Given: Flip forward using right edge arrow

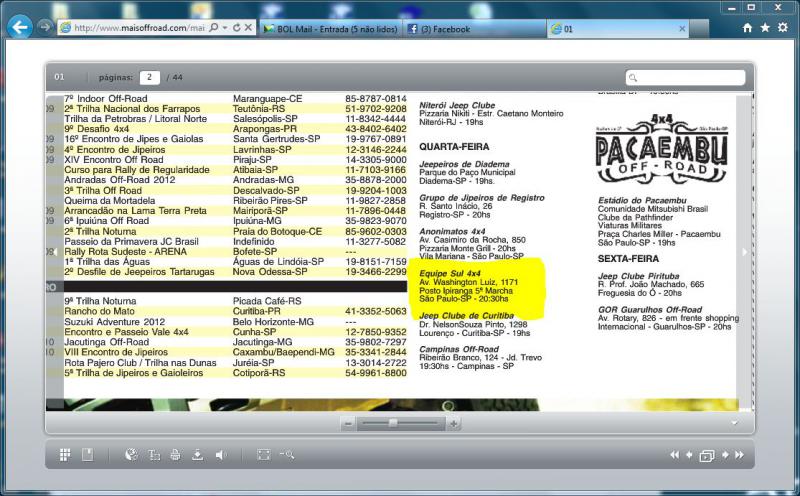Looking at the screenshot, I should [x=744, y=252].
